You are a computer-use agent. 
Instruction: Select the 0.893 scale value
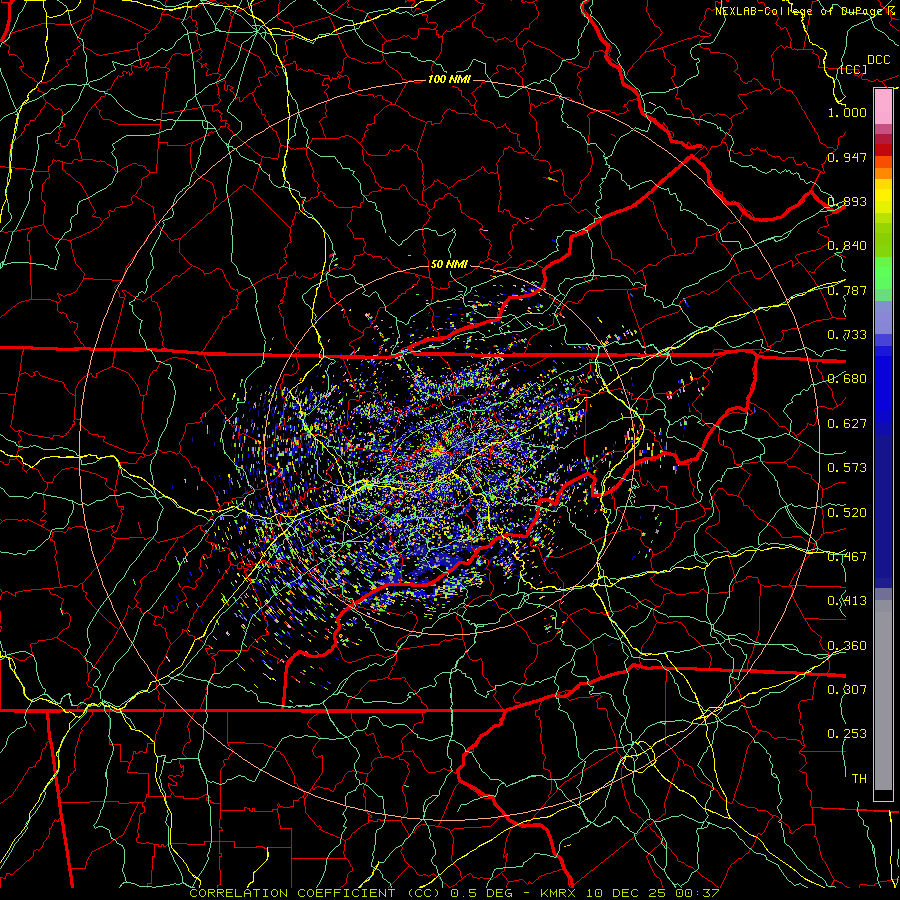click(x=847, y=201)
